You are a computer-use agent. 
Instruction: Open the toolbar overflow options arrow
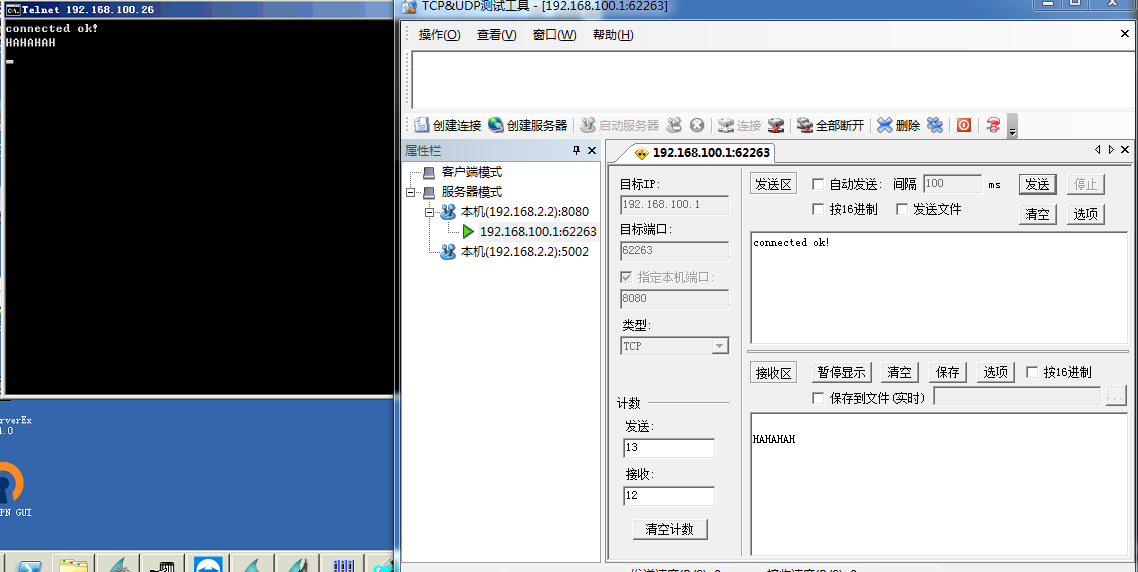(x=1012, y=128)
